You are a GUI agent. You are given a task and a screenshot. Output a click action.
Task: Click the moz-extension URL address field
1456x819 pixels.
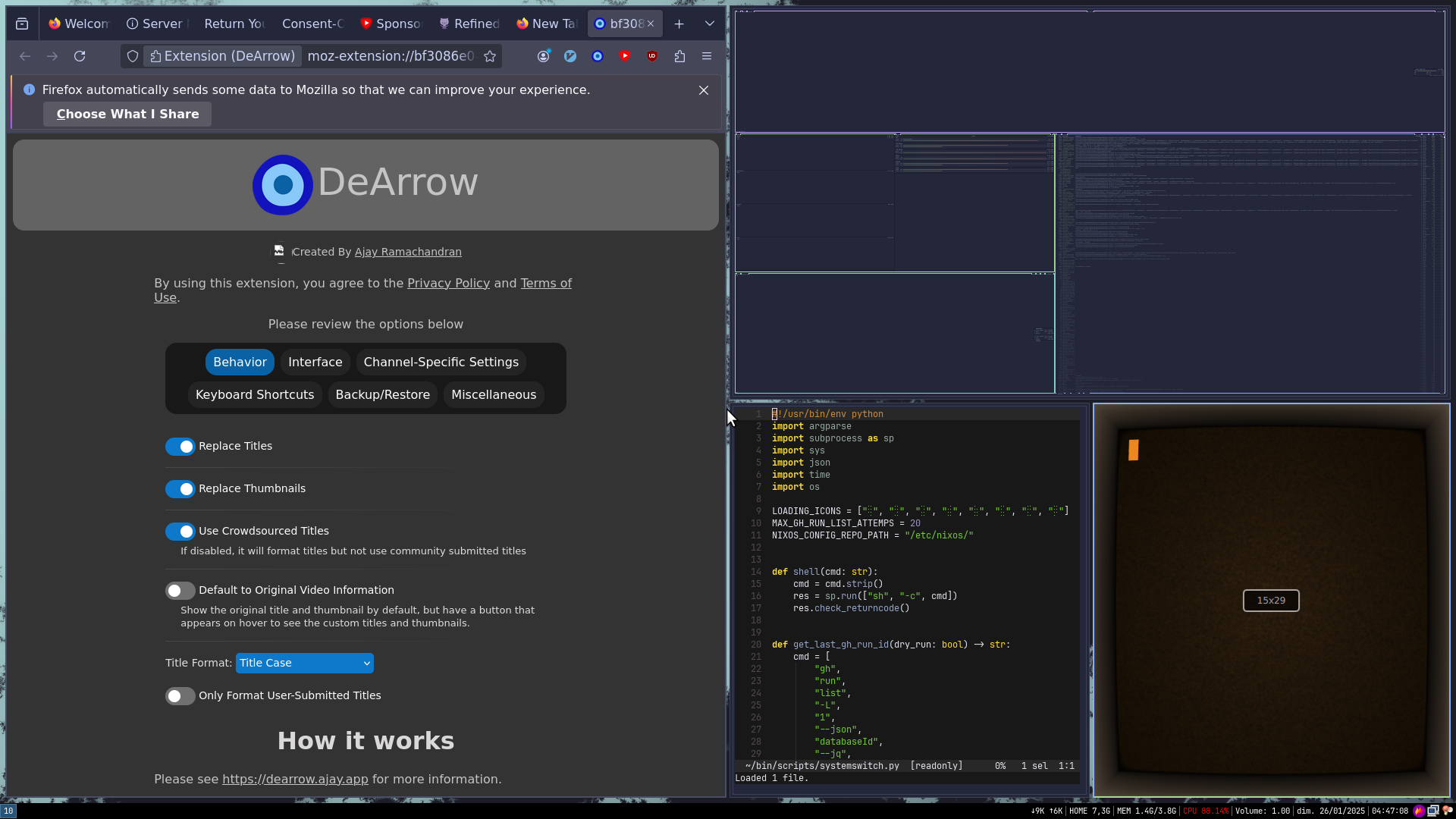391,56
